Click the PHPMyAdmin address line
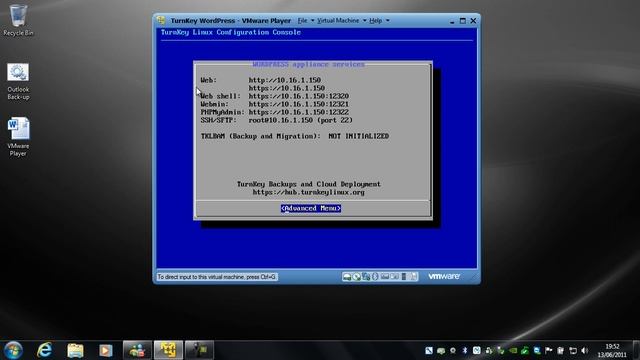This screenshot has width=640, height=360. (275, 112)
